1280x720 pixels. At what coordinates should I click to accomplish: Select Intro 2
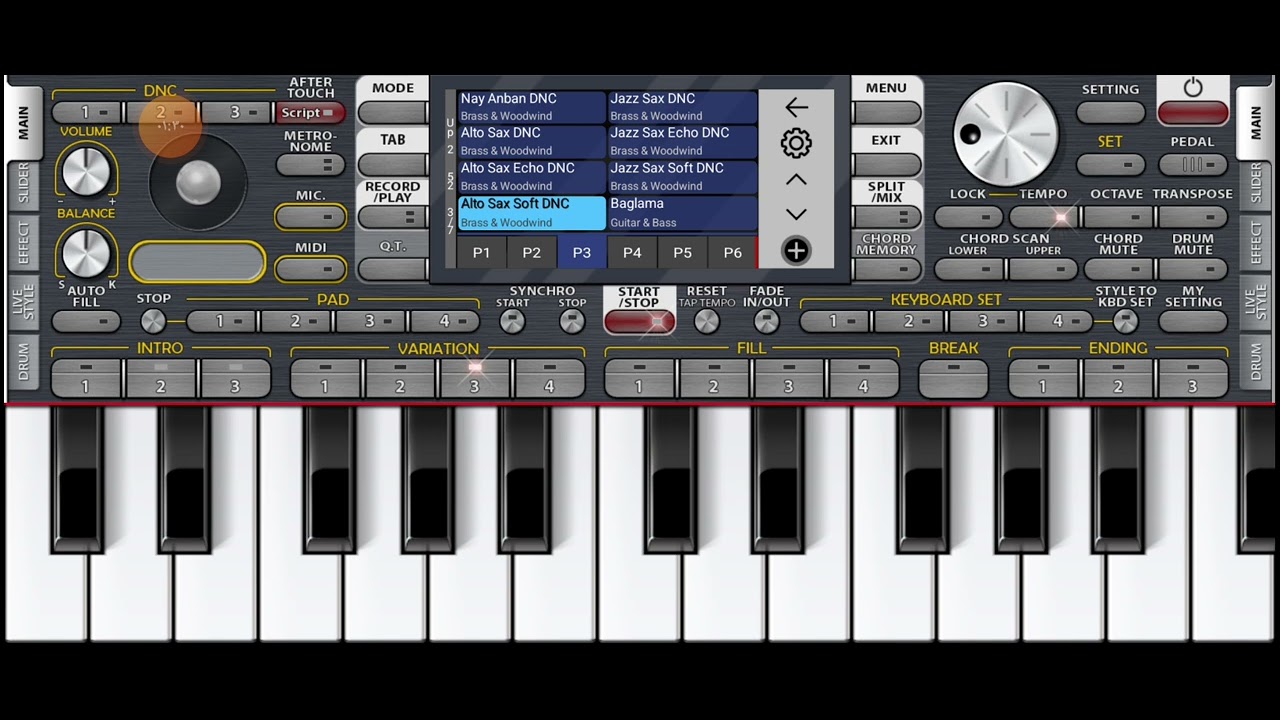point(161,378)
